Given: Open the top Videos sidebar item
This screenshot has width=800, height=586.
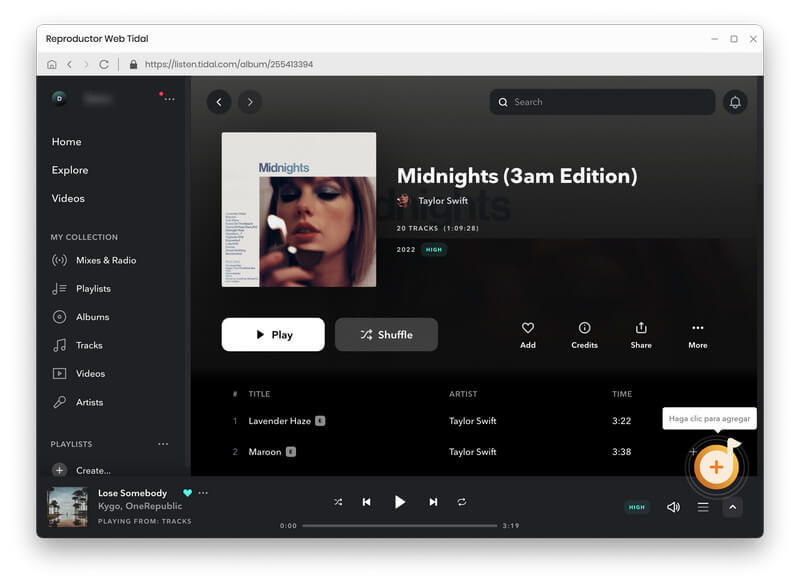Looking at the screenshot, I should point(68,198).
